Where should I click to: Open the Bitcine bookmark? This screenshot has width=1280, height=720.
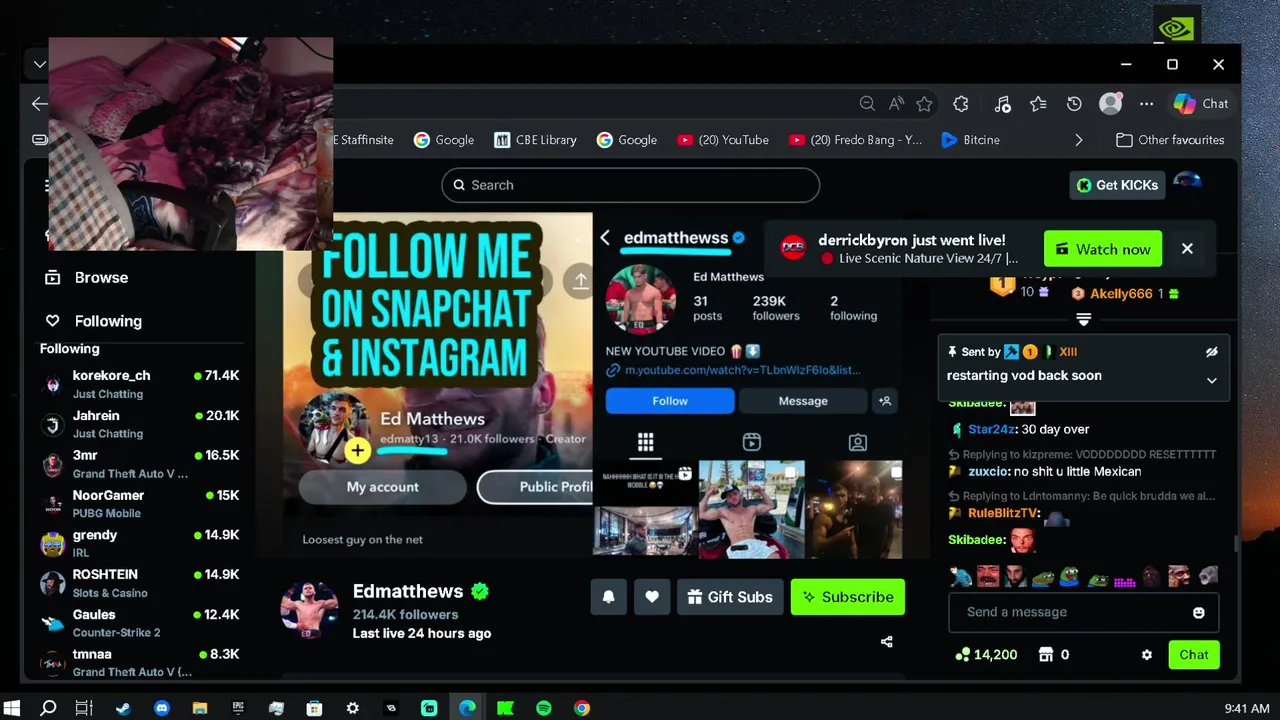[970, 140]
